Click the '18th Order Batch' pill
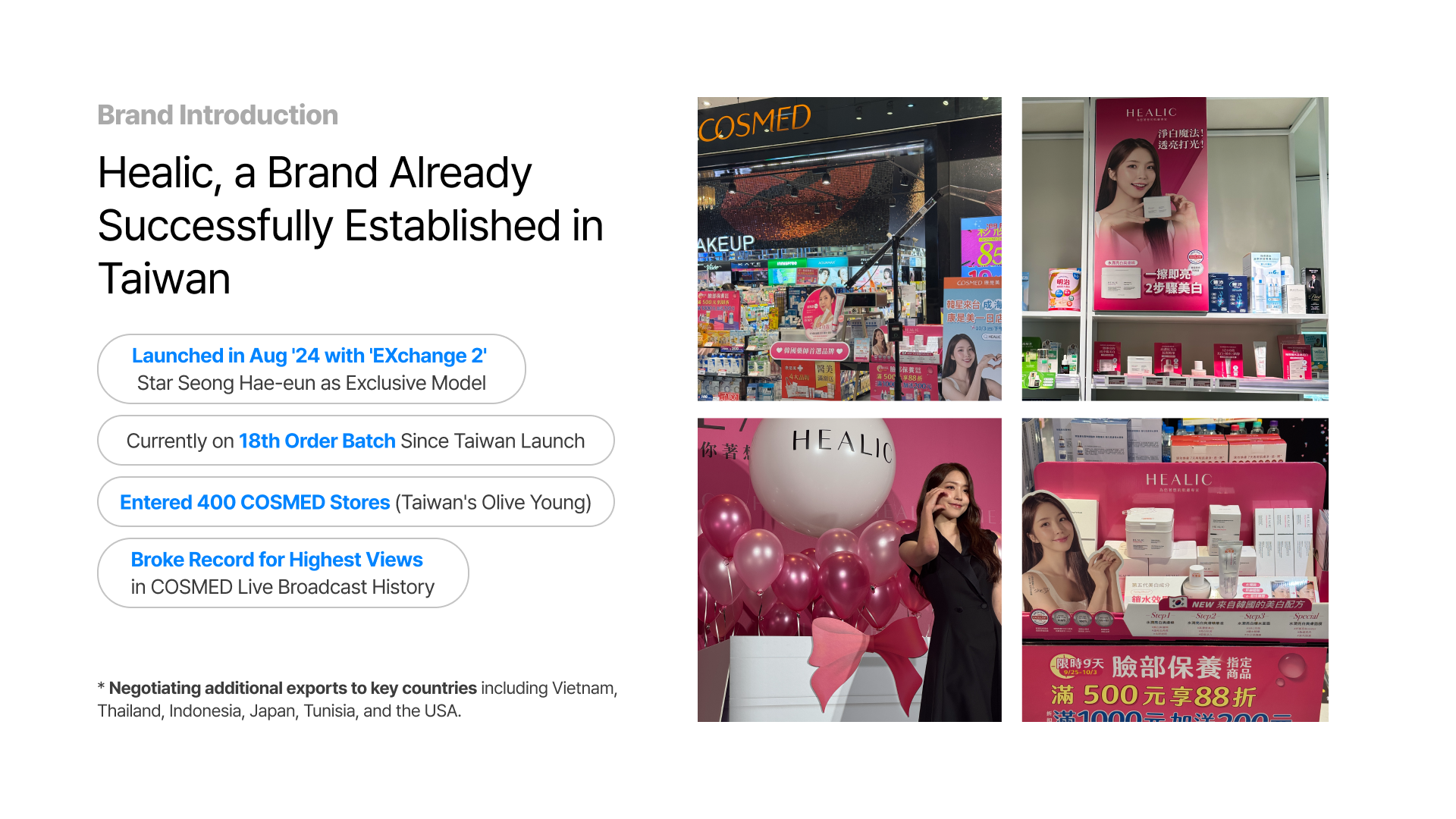The width and height of the screenshot is (1456, 819). (317, 441)
